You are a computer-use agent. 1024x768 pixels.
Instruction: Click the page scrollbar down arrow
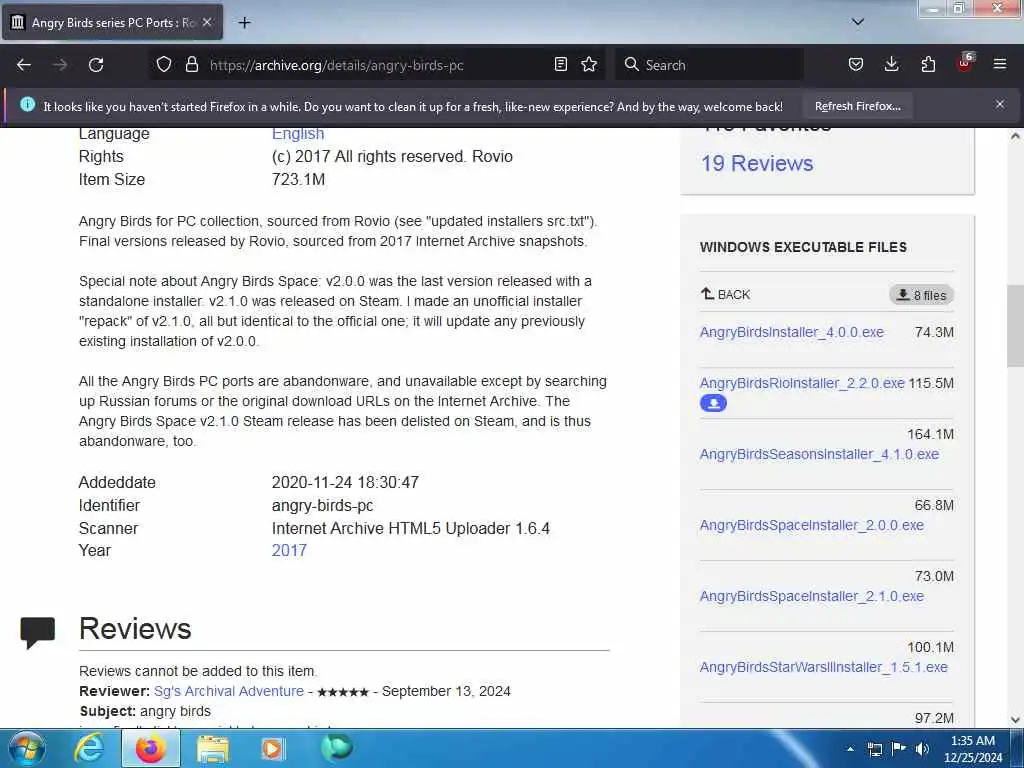1015,720
